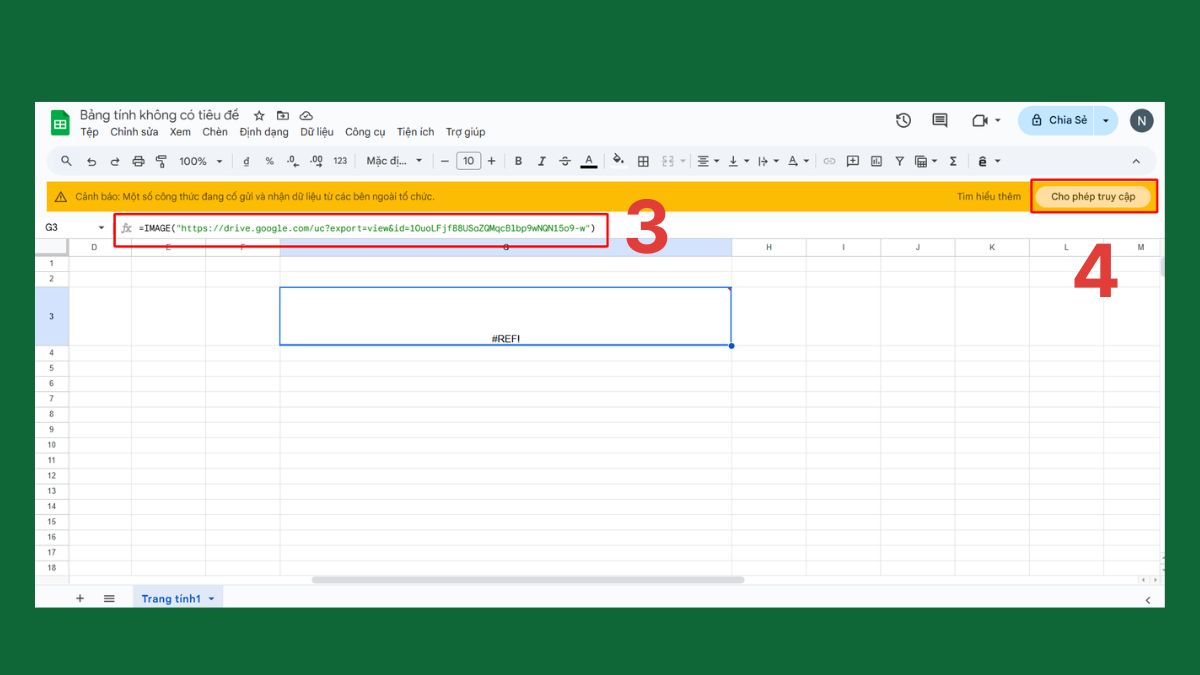Screen dimensions: 1200x675
Task: Click the Tìm hiểu thêm link
Action: point(989,196)
